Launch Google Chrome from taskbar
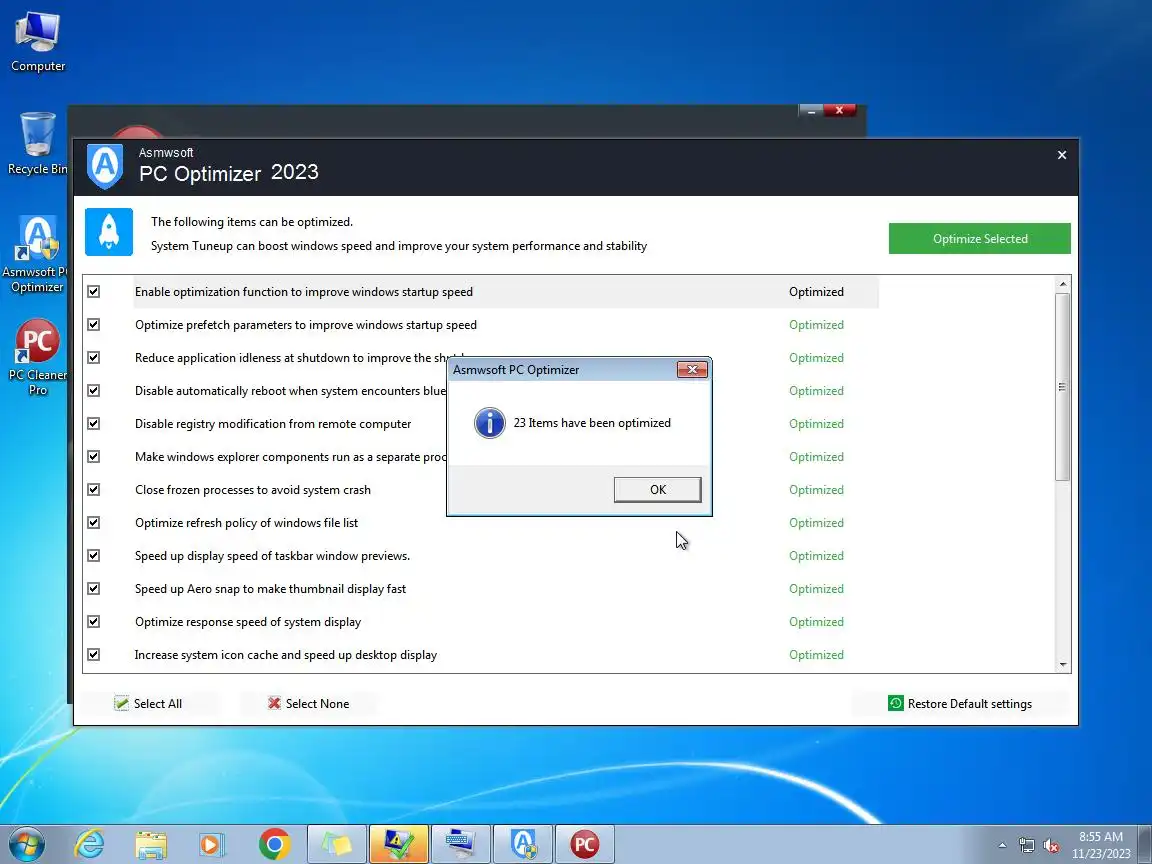 click(x=274, y=844)
